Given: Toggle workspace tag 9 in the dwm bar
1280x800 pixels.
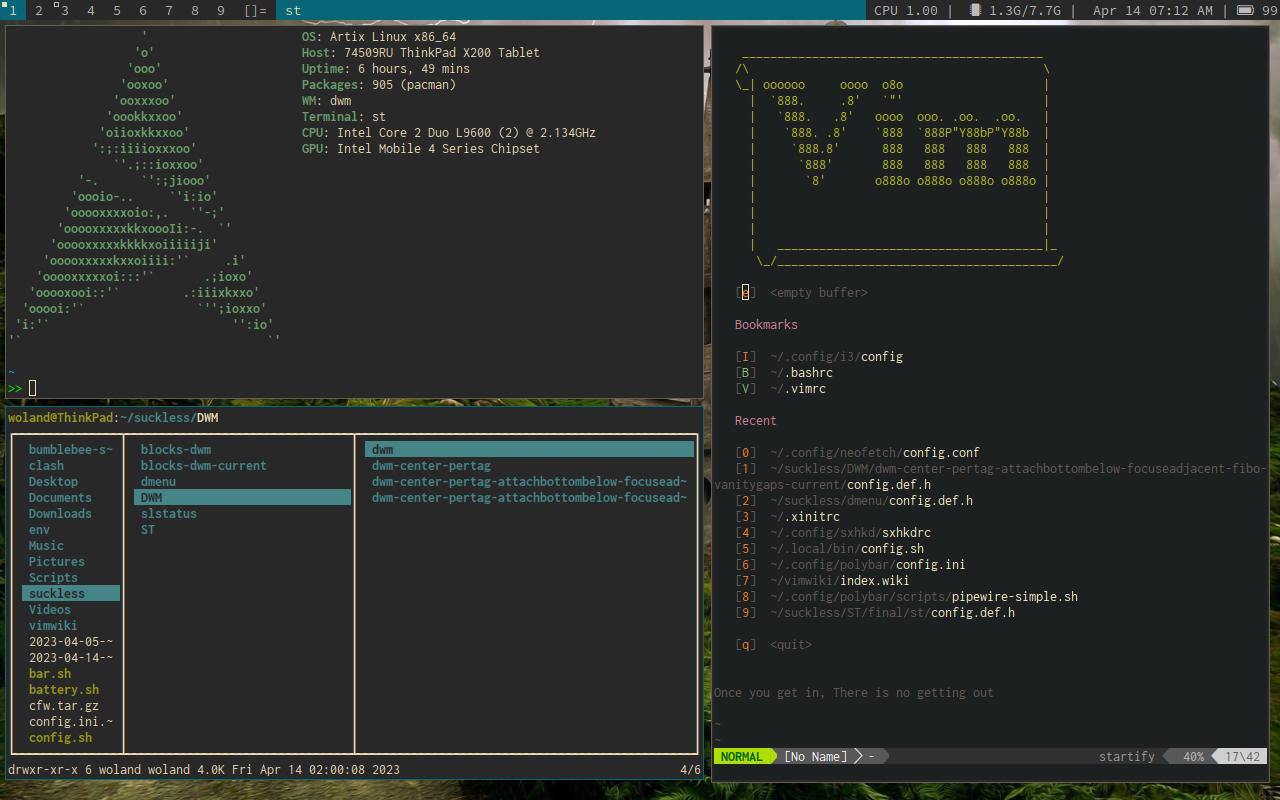Looking at the screenshot, I should (220, 11).
